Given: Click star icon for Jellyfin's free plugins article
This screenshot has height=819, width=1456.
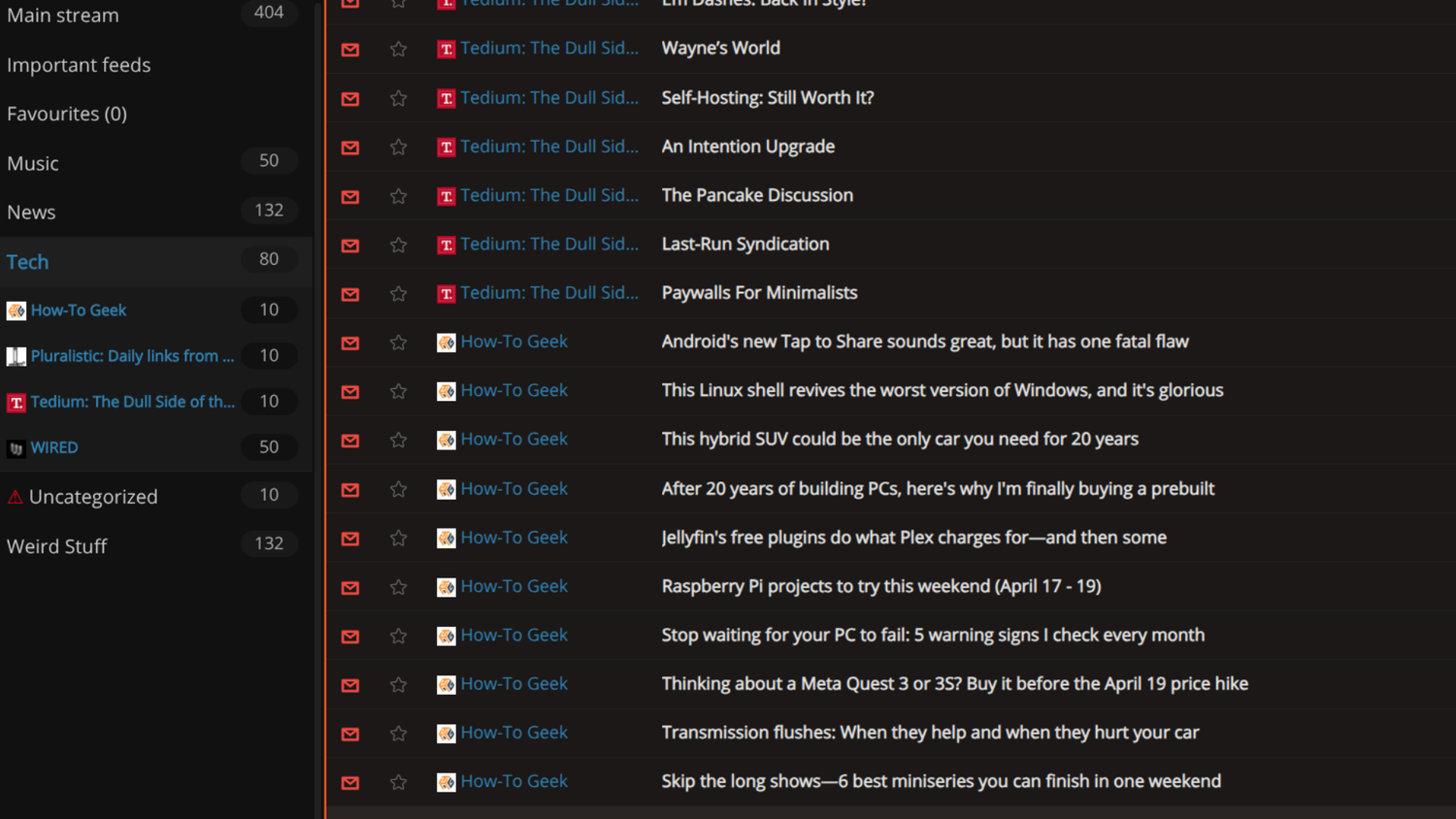Looking at the screenshot, I should pos(398,538).
